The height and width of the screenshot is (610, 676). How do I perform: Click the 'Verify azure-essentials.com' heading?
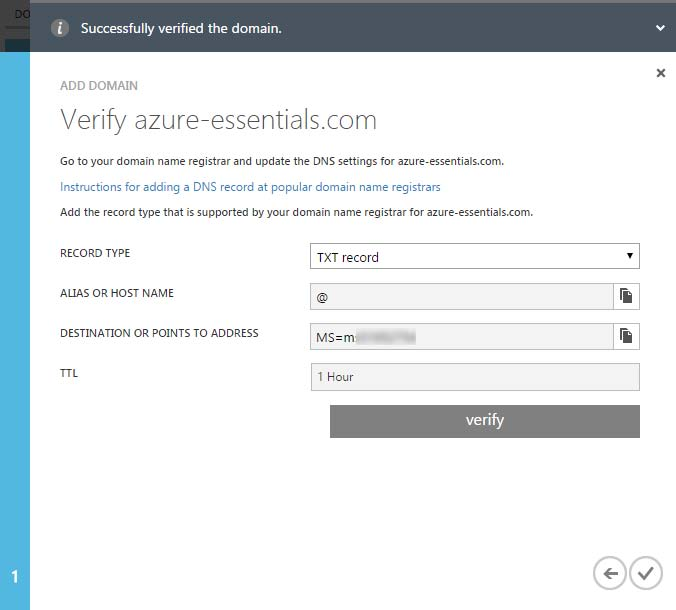point(218,121)
